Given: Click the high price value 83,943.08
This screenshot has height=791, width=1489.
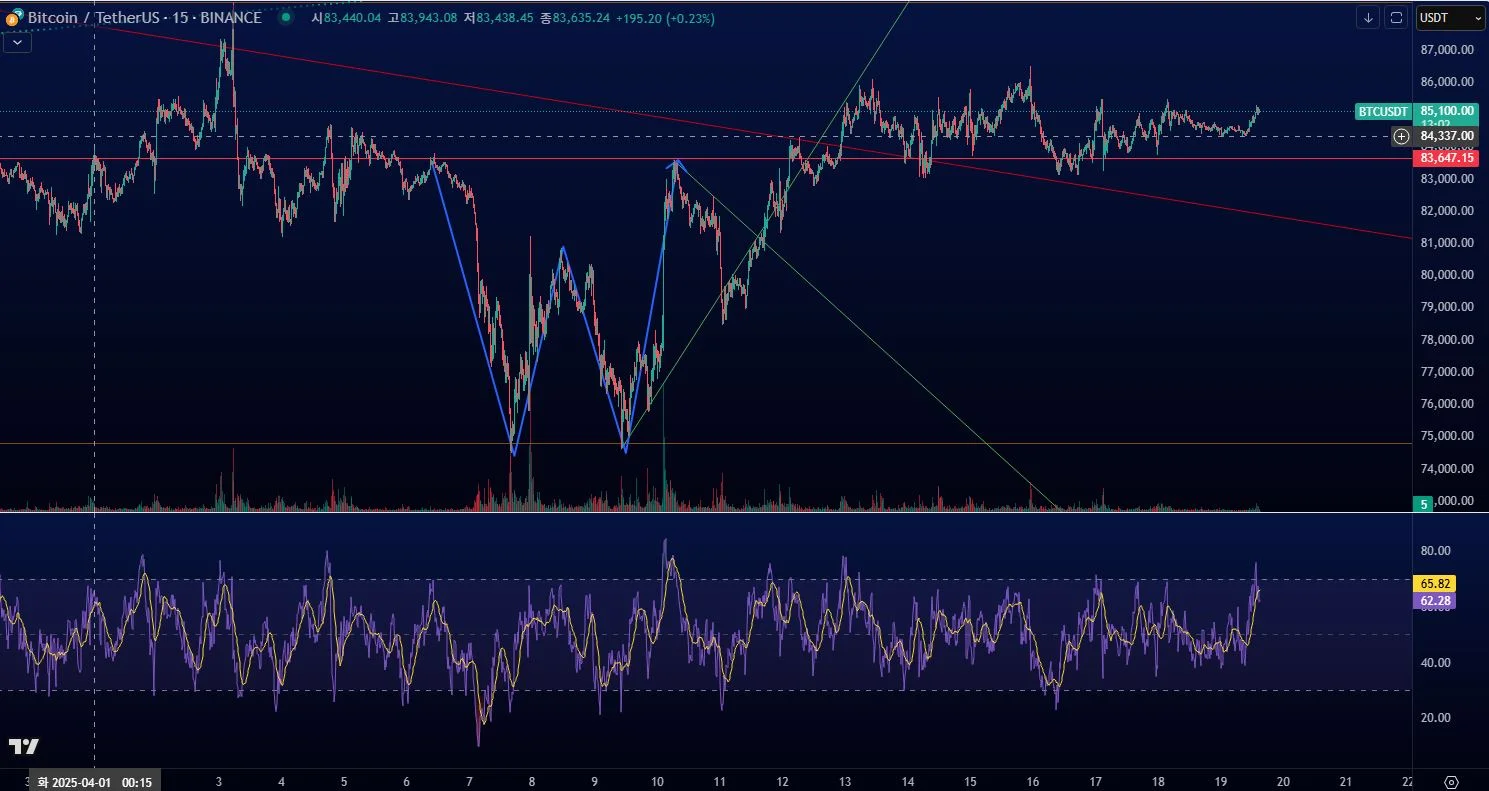Looking at the screenshot, I should [428, 18].
